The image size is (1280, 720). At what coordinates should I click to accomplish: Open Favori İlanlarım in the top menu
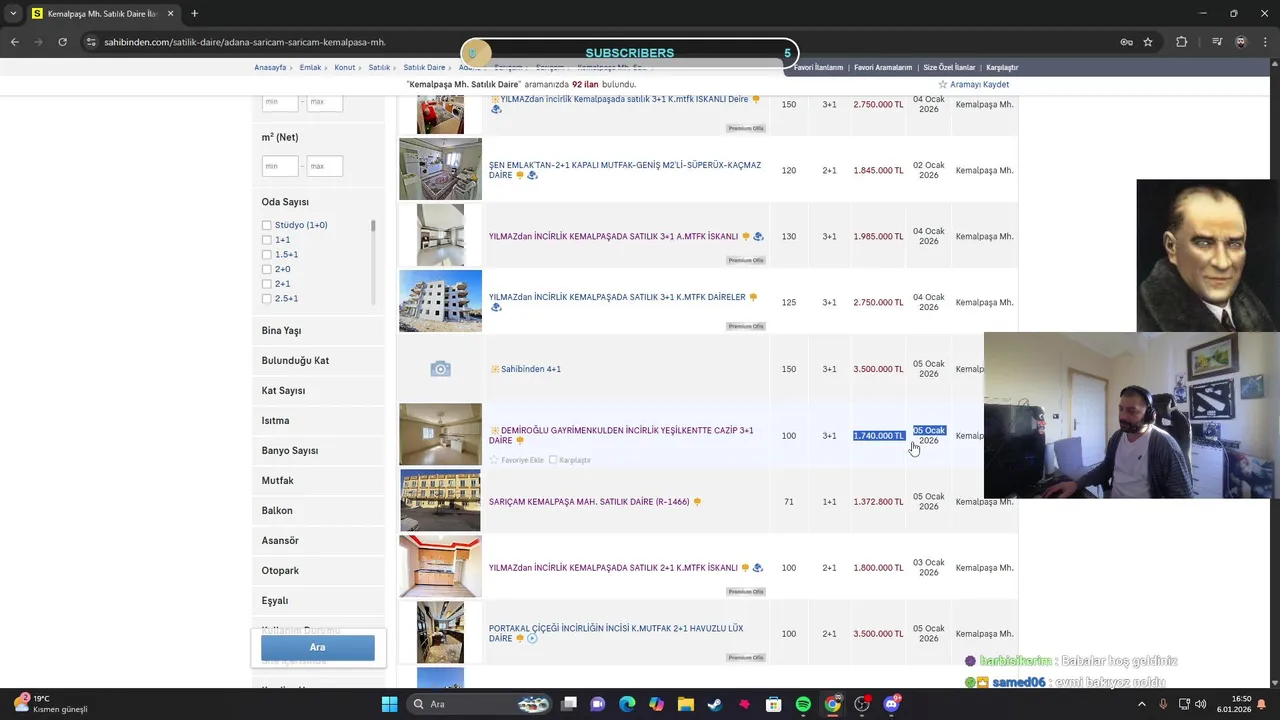[818, 68]
